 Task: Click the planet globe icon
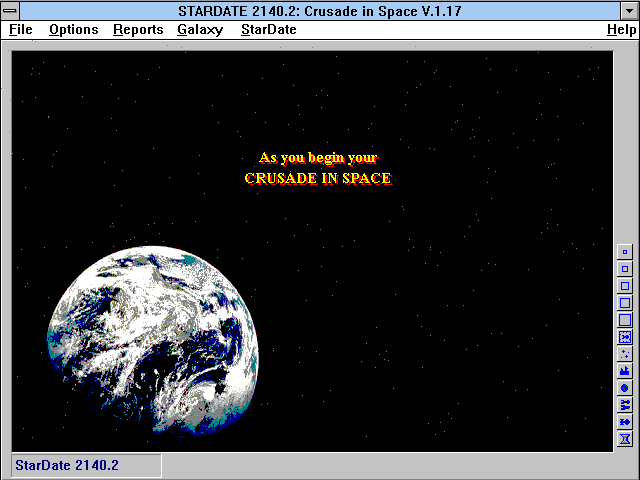point(624,388)
